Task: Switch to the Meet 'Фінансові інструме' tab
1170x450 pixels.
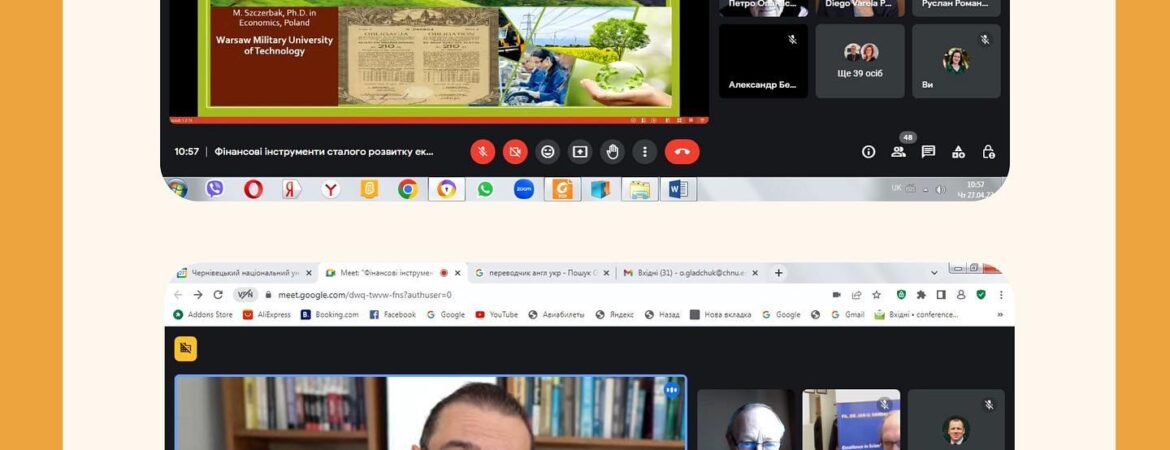Action: pos(394,273)
